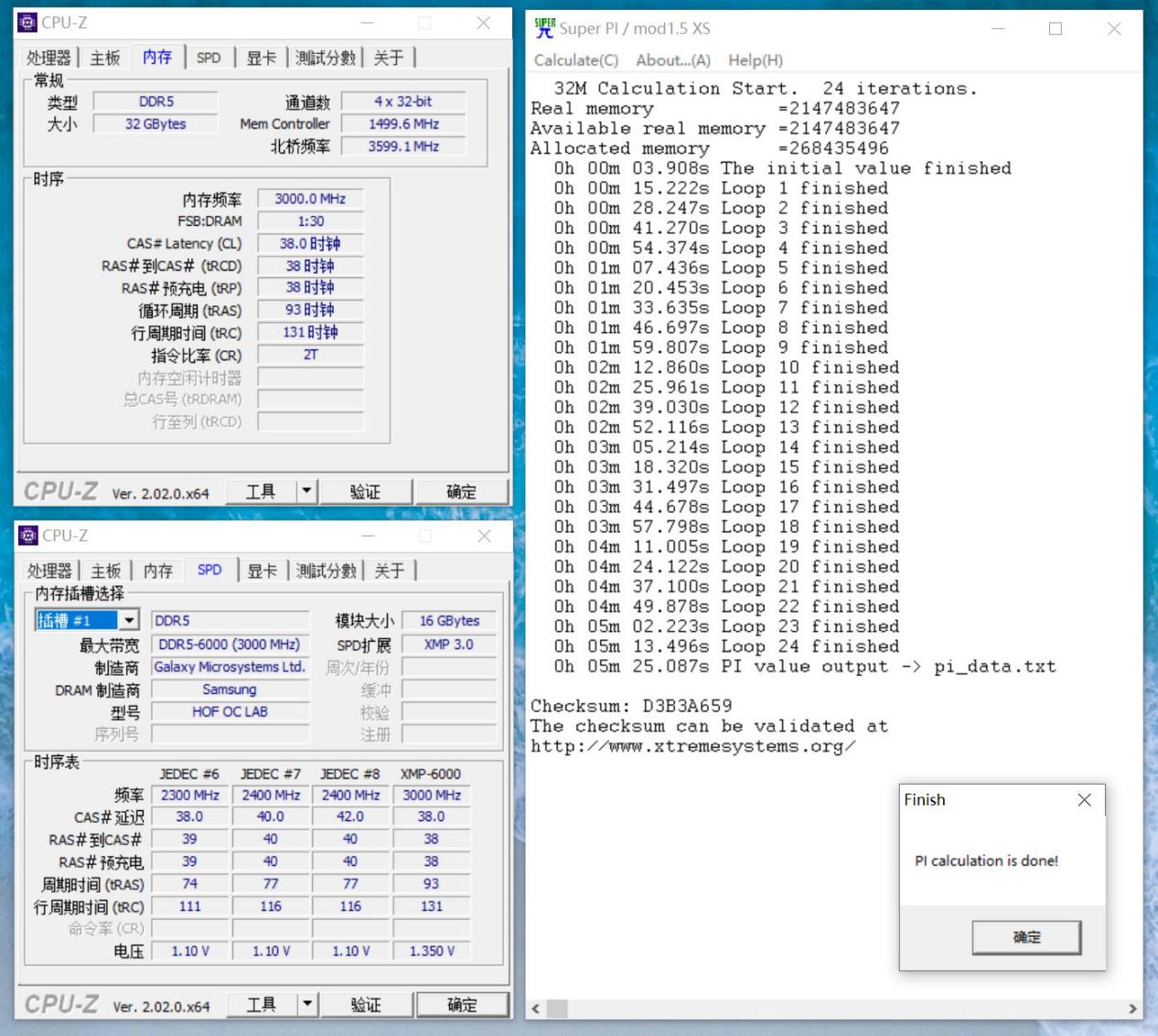The image size is (1158, 1036).
Task: Expand the 工具 dropdown arrow in bottom CPU-Z
Action: (x=307, y=1004)
